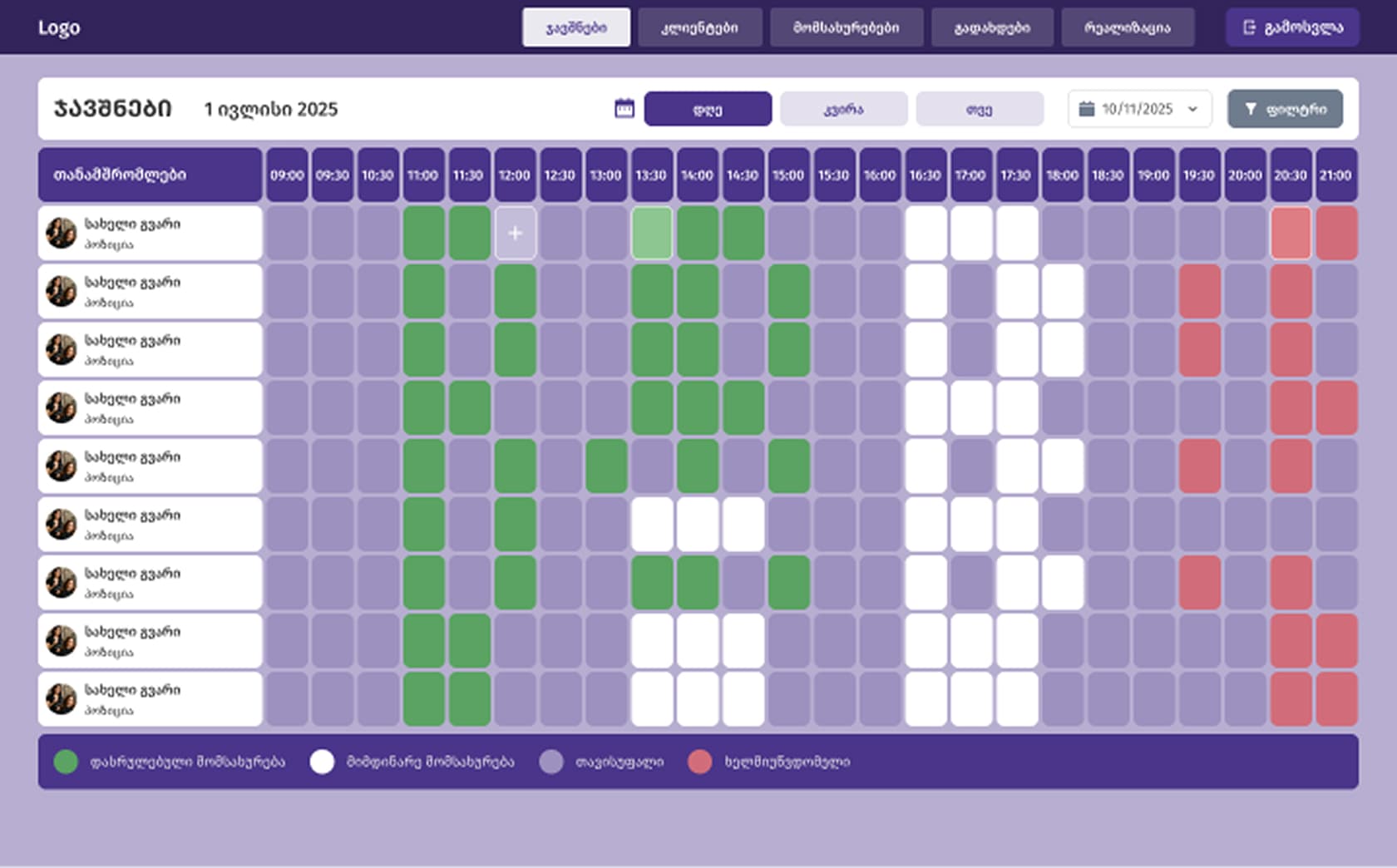Click the red legend swatch
Screen dimensions: 1397x868
(700, 762)
